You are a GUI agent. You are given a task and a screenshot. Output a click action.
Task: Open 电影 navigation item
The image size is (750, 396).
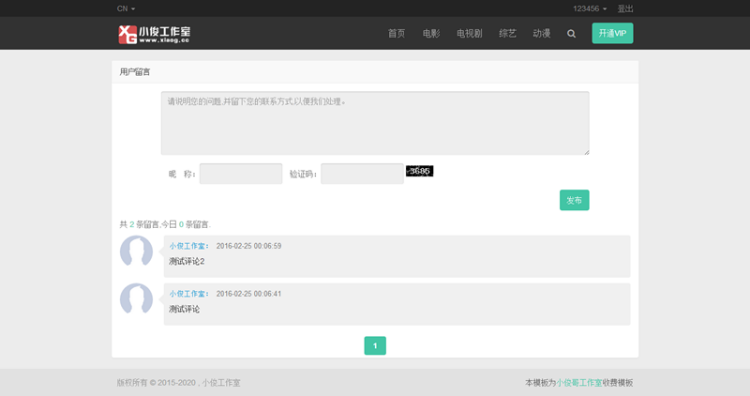click(x=431, y=33)
